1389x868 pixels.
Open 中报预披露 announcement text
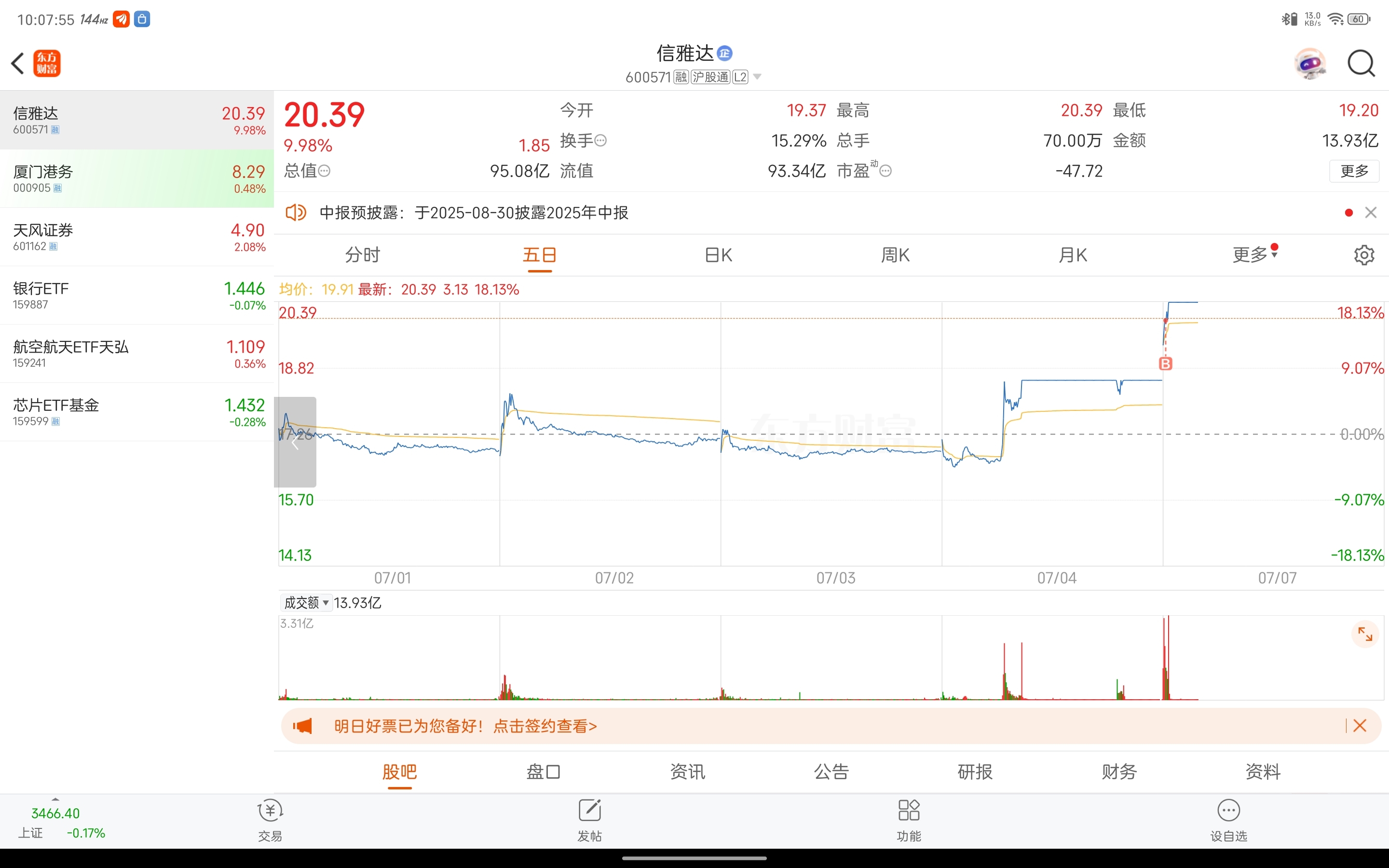pyautogui.click(x=474, y=213)
